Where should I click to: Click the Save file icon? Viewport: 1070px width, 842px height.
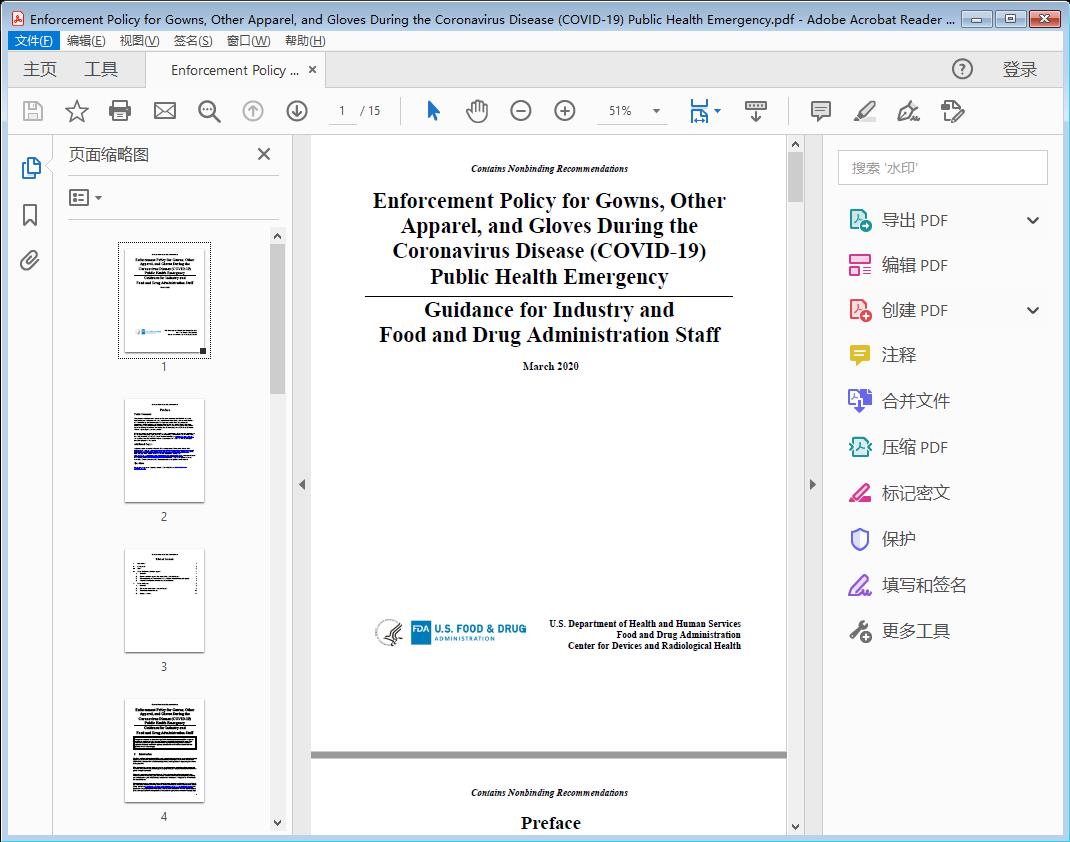click(x=31, y=111)
